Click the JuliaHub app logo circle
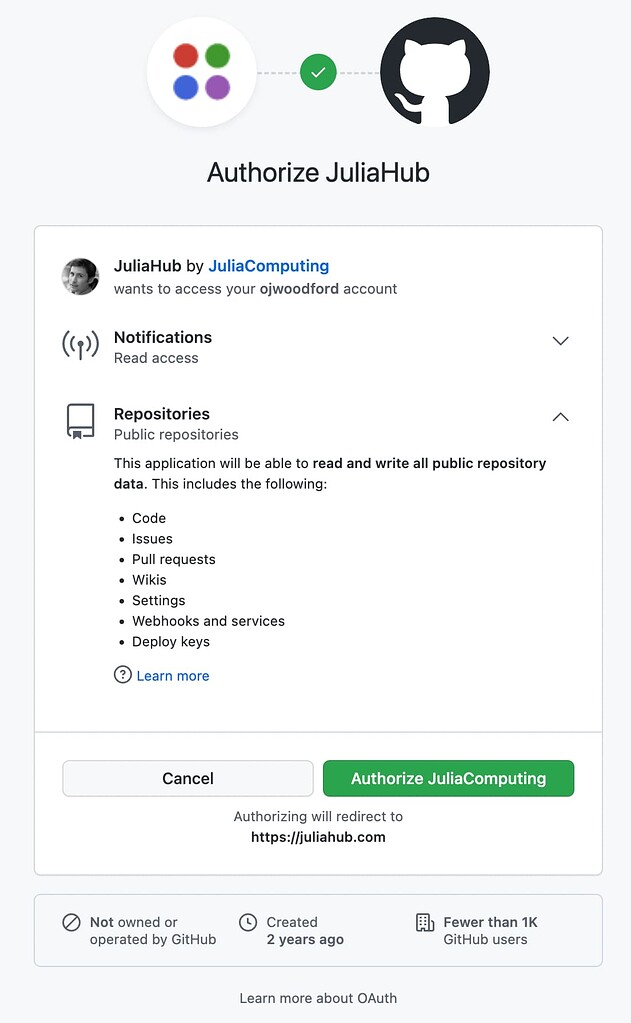Image resolution: width=631 pixels, height=1023 pixels. 202,72
